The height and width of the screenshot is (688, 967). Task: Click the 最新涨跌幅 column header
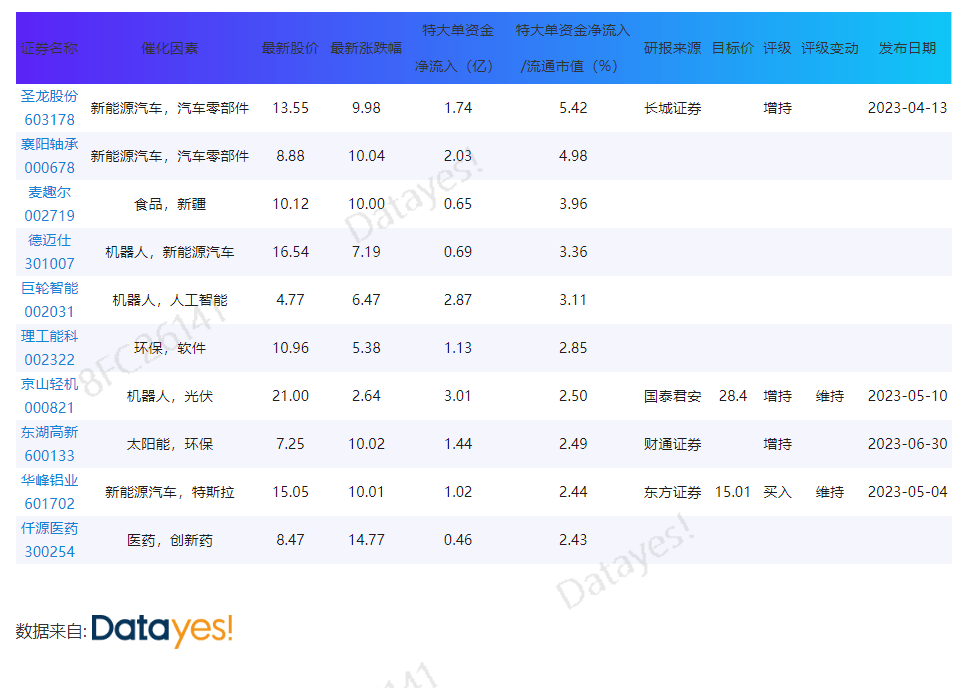tap(366, 48)
